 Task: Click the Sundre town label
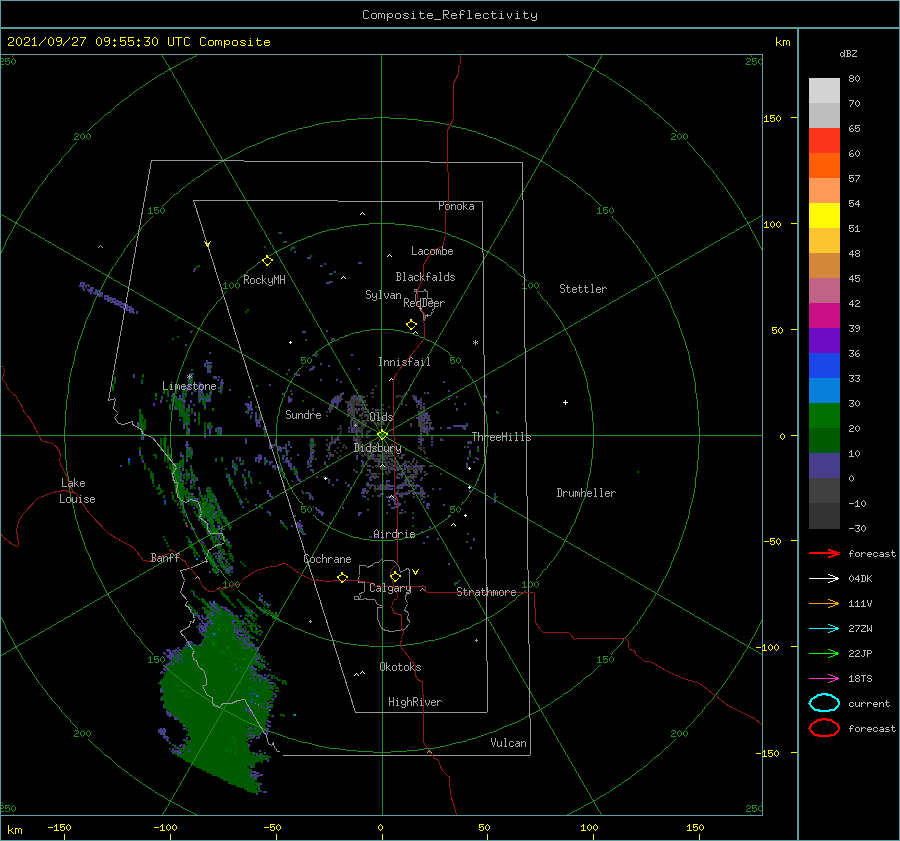click(x=303, y=414)
